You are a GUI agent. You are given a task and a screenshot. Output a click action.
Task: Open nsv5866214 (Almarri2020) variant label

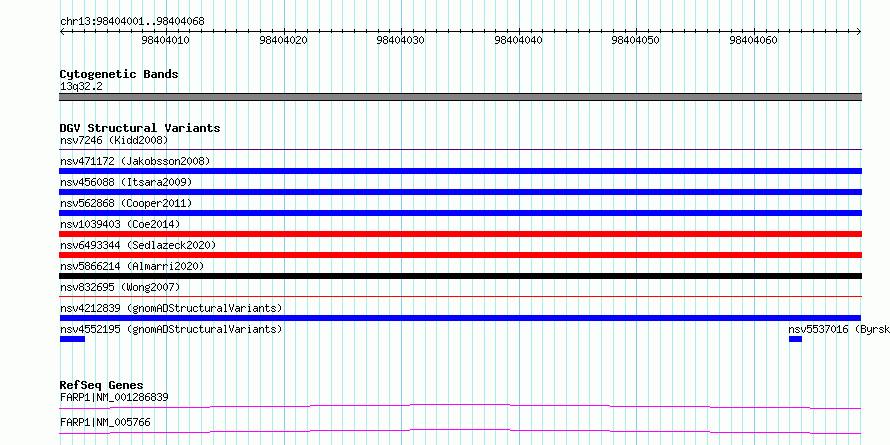click(132, 266)
